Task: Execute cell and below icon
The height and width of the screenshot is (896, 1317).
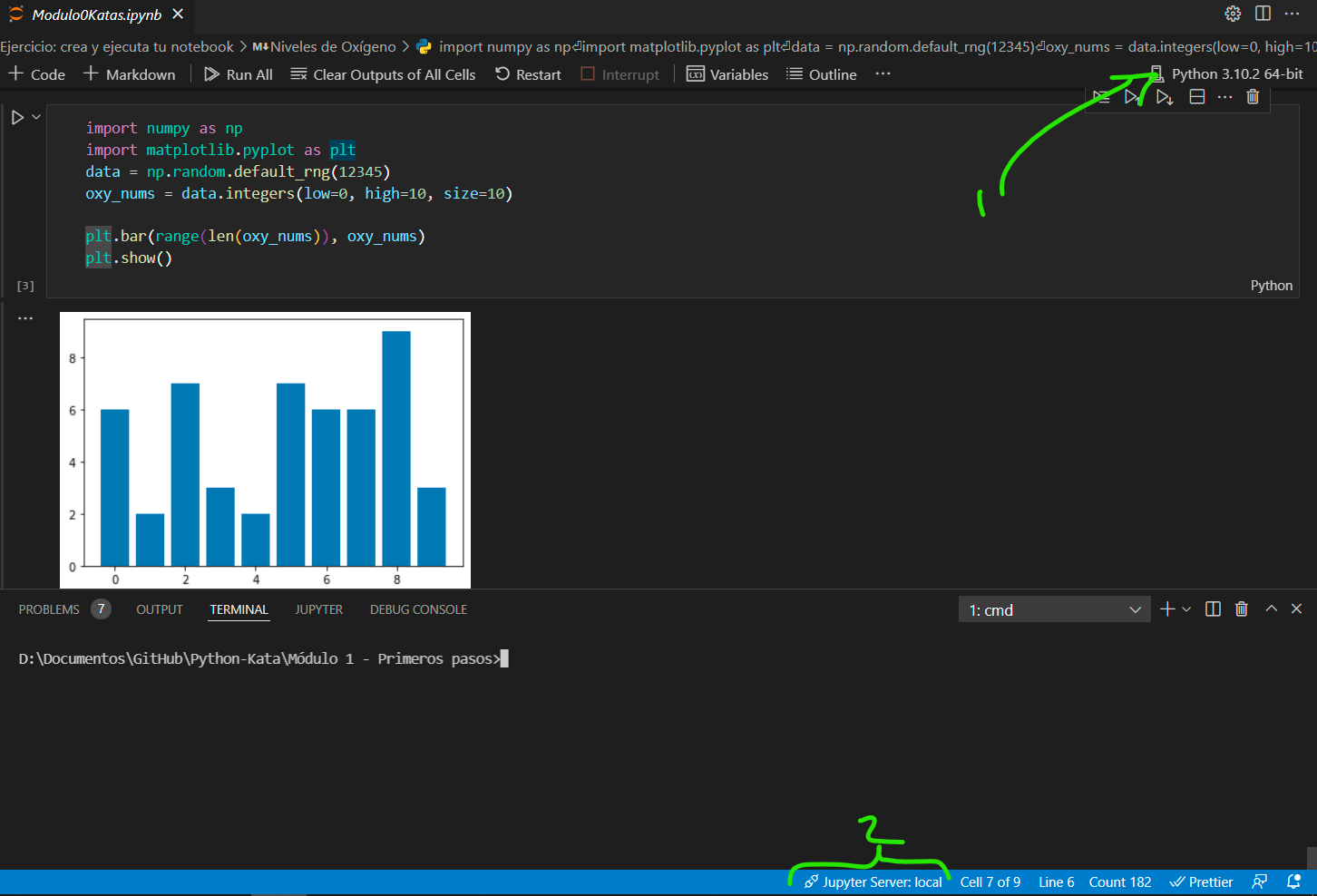Action: point(1165,97)
